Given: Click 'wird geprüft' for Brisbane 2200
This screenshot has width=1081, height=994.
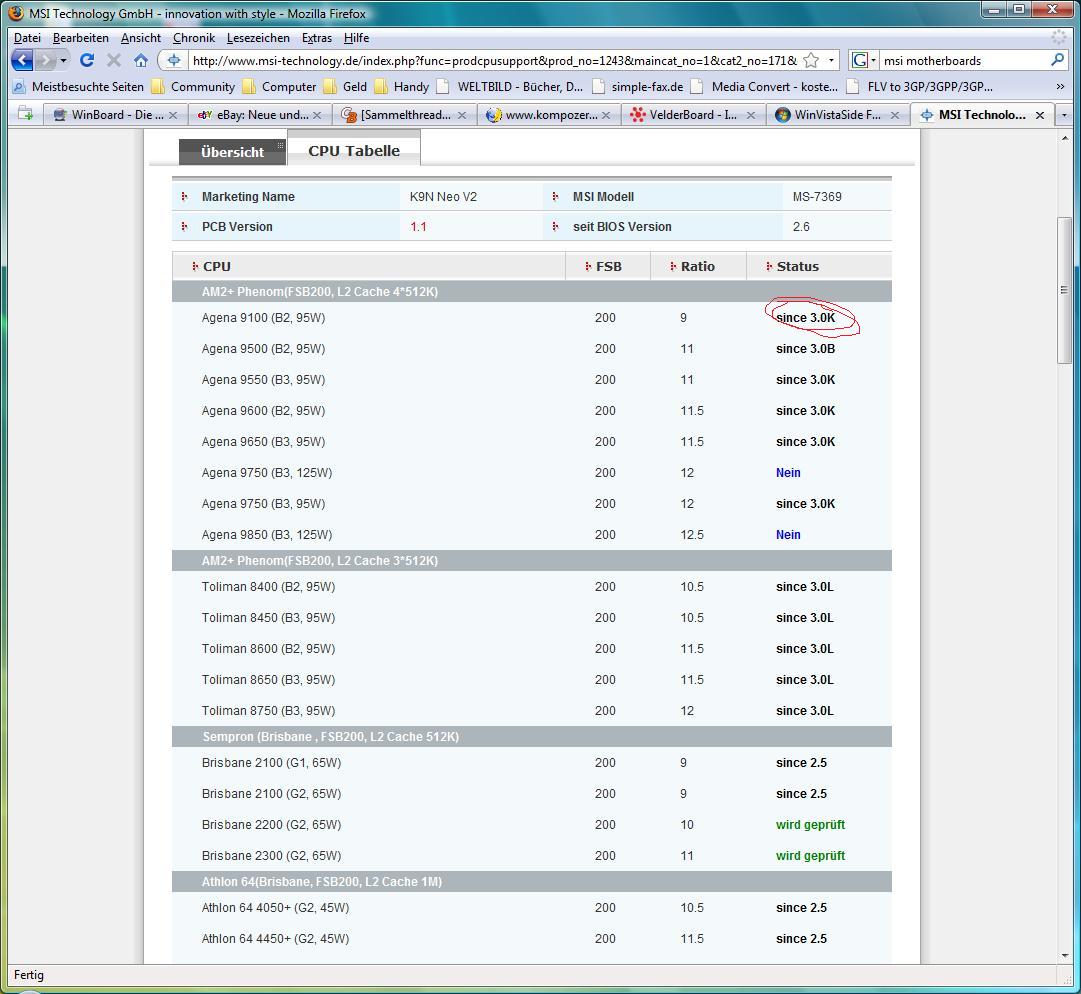Looking at the screenshot, I should [810, 824].
